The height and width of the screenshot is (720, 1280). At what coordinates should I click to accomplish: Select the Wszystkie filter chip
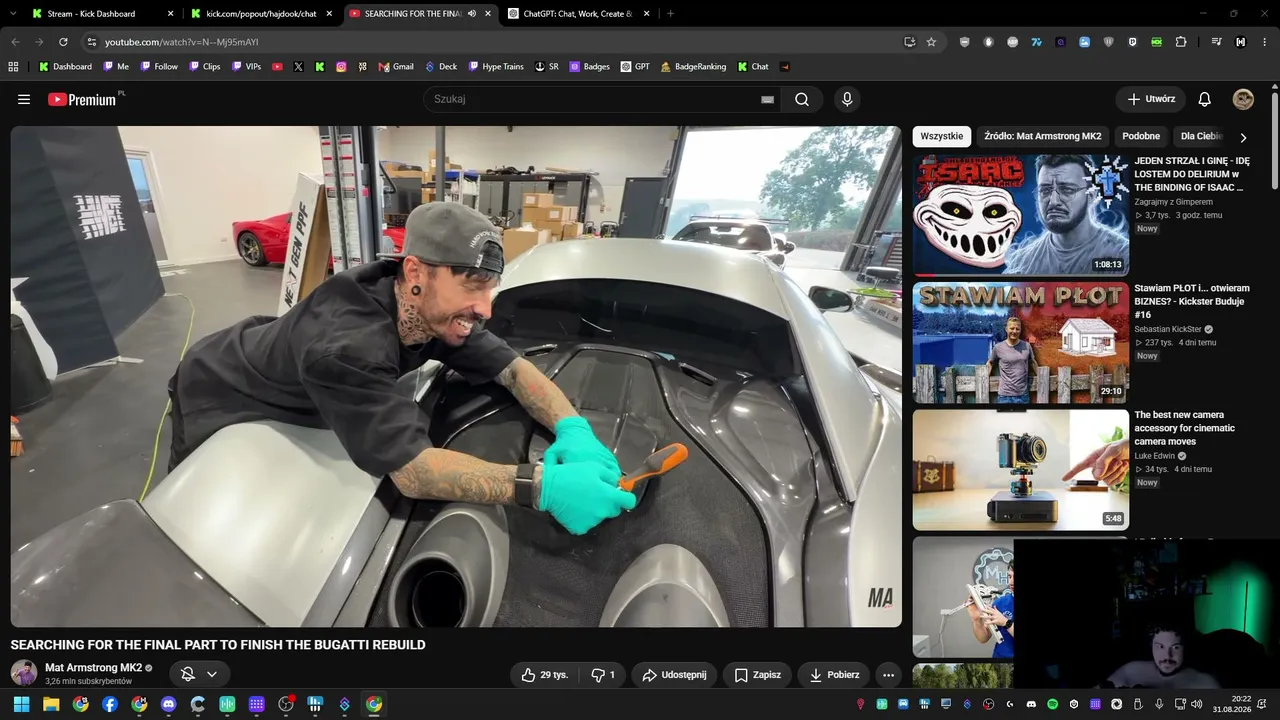(942, 136)
